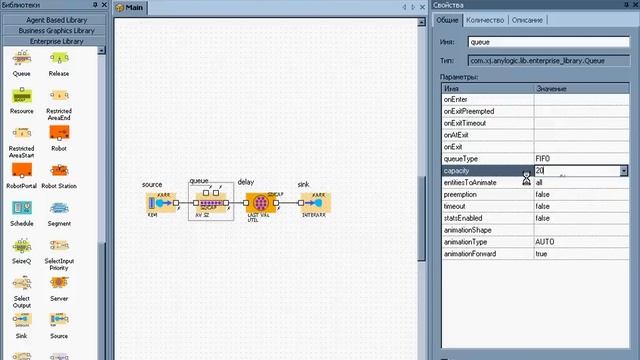This screenshot has width=640, height=360.
Task: Close the Main editor tab area
Action: (x=422, y=7)
